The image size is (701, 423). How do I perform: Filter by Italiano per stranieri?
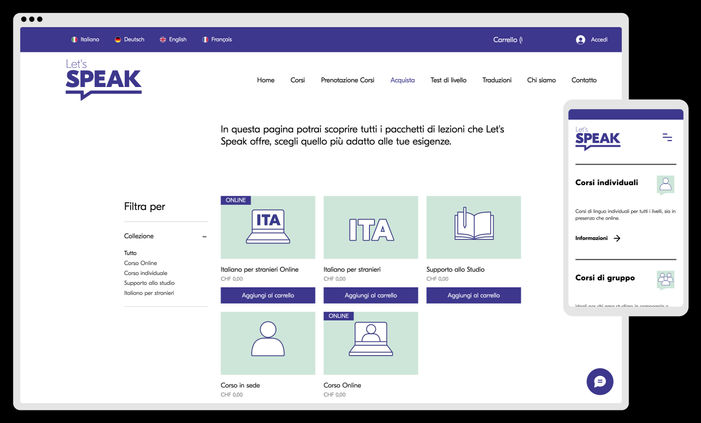[149, 293]
